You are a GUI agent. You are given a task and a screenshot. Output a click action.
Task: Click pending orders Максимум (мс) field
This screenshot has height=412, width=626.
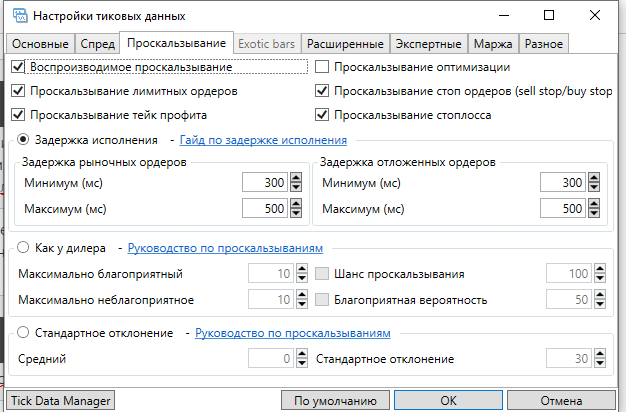coord(563,208)
